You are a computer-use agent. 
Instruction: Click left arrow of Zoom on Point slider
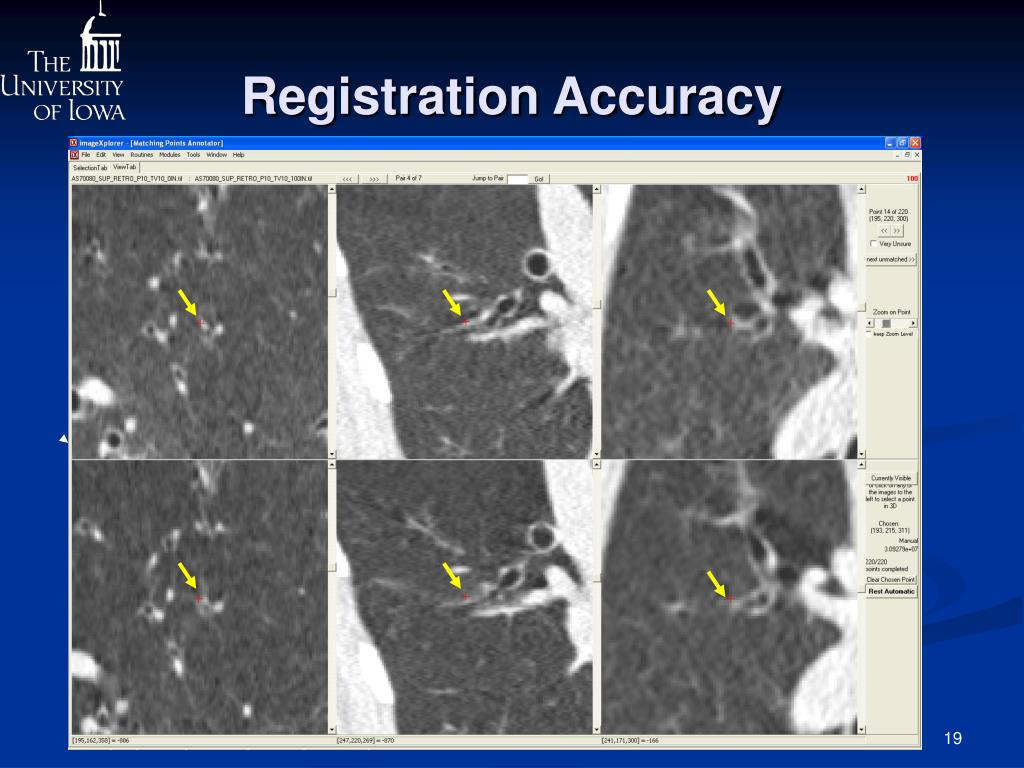coord(870,324)
